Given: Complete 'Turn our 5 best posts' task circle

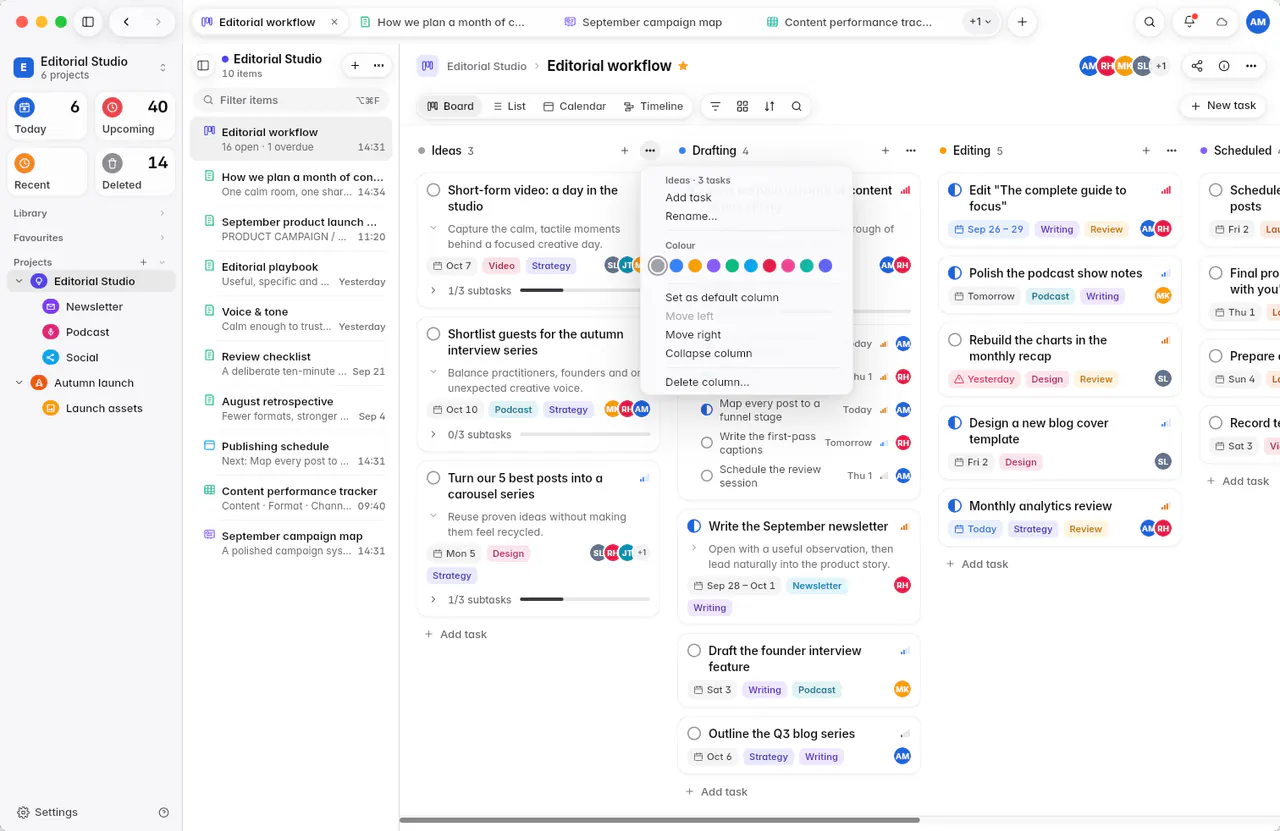Looking at the screenshot, I should point(433,478).
